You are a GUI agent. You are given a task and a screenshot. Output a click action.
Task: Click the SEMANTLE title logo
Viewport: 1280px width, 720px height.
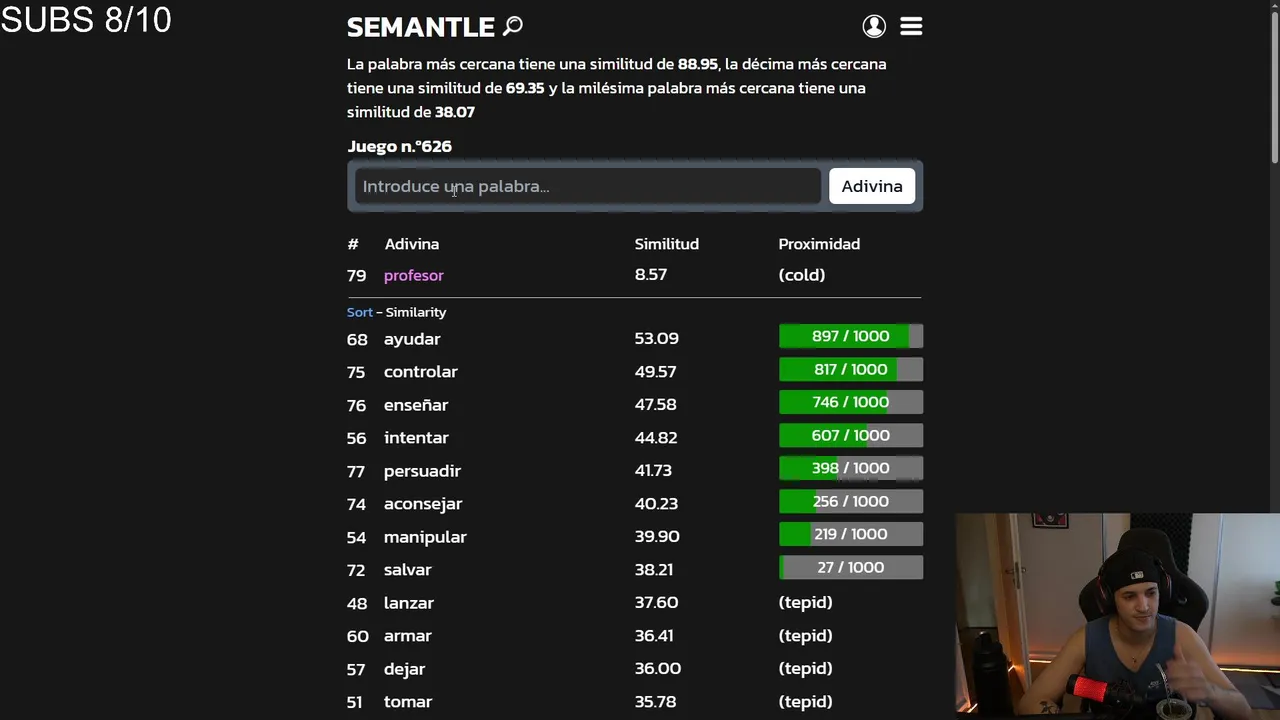pos(420,27)
